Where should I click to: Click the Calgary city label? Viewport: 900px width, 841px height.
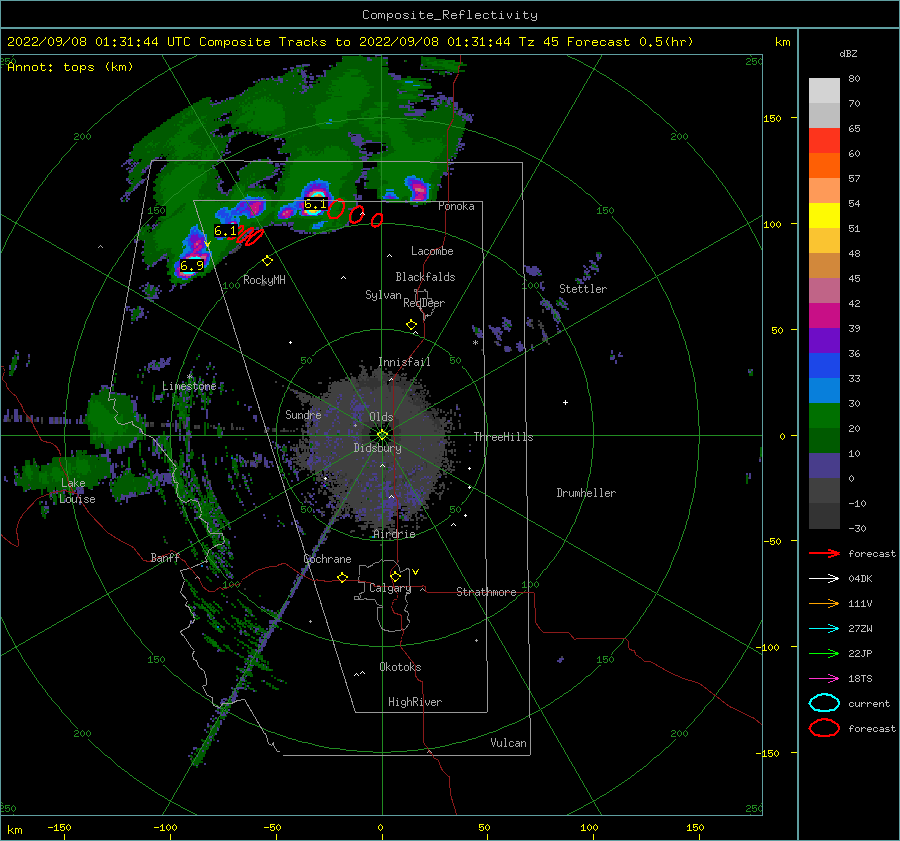click(x=390, y=588)
